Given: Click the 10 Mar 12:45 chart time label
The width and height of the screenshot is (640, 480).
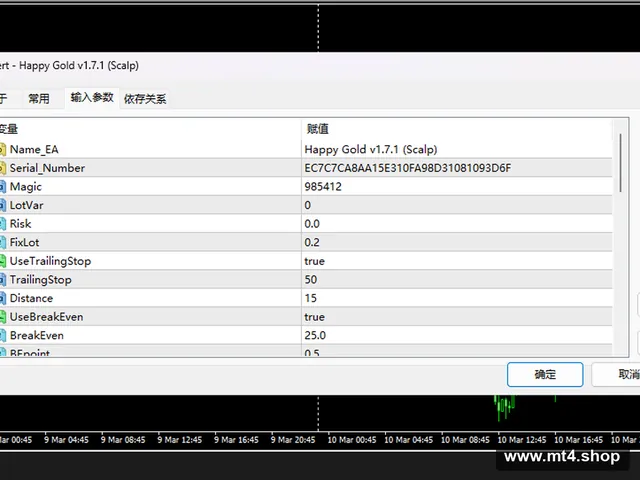Looking at the screenshot, I should click(x=522, y=440).
